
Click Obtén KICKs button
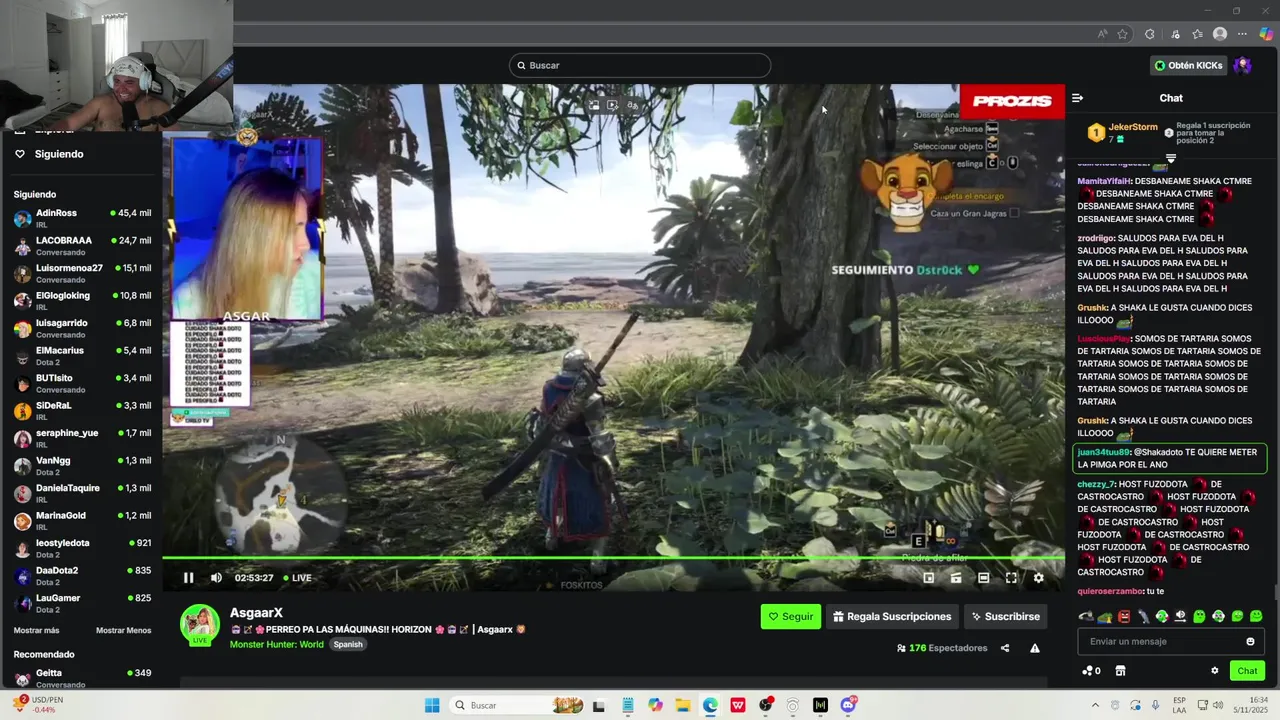point(1188,65)
